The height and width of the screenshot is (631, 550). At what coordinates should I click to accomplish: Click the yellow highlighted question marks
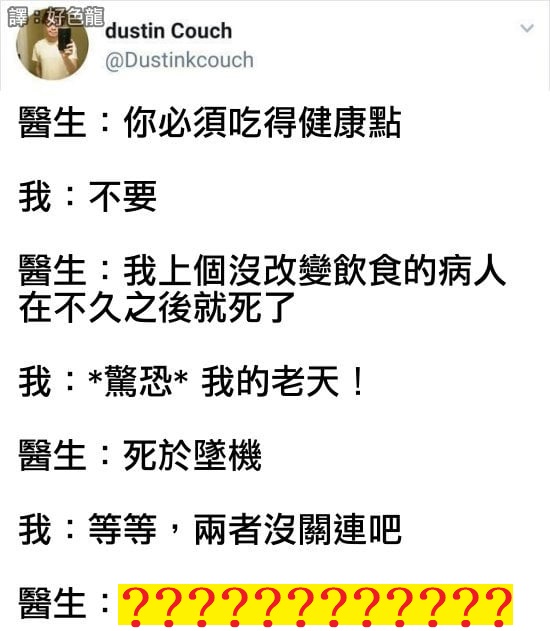click(315, 605)
